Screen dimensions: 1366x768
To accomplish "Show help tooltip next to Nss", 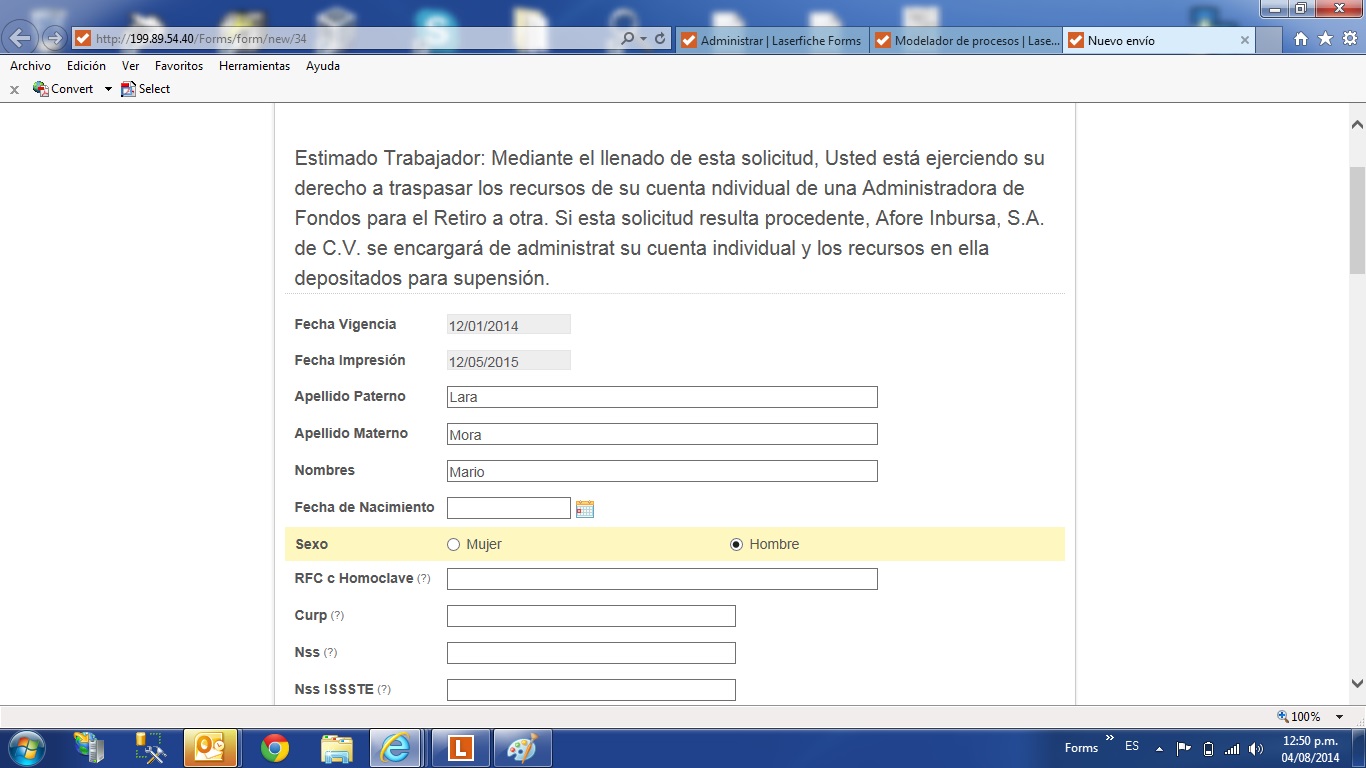I will (x=330, y=653).
